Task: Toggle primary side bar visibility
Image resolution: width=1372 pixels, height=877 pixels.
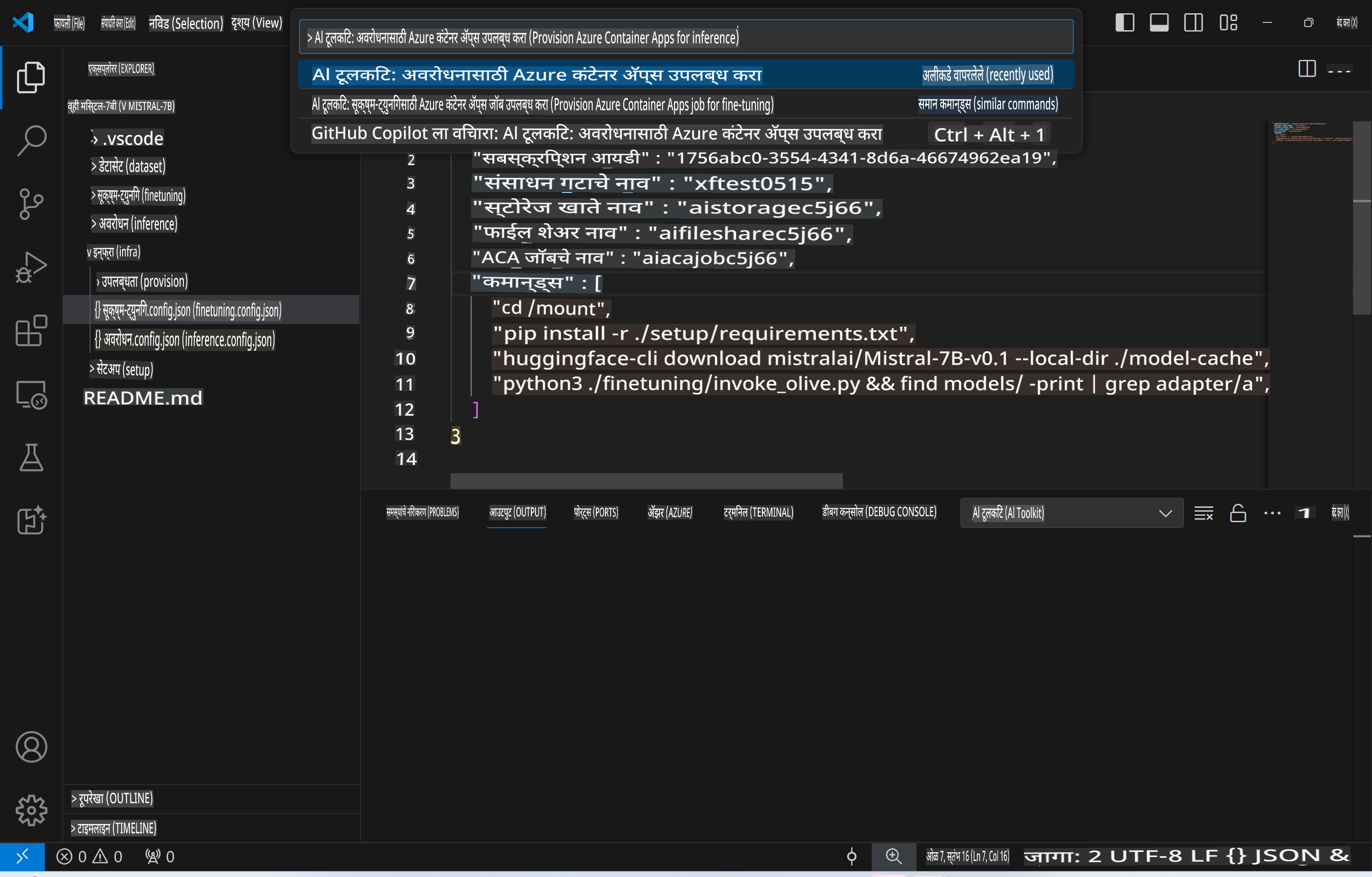Action: 1124,23
